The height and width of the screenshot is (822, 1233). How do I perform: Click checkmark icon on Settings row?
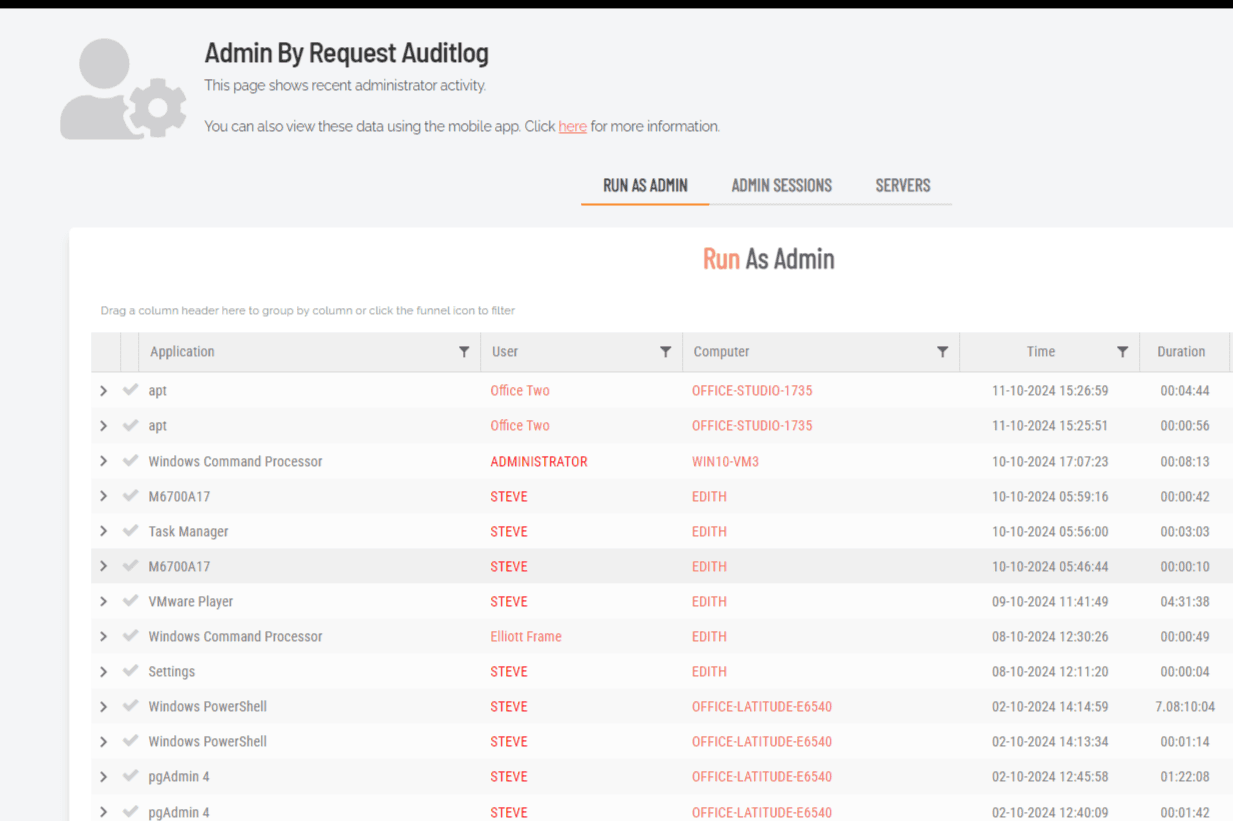point(130,671)
